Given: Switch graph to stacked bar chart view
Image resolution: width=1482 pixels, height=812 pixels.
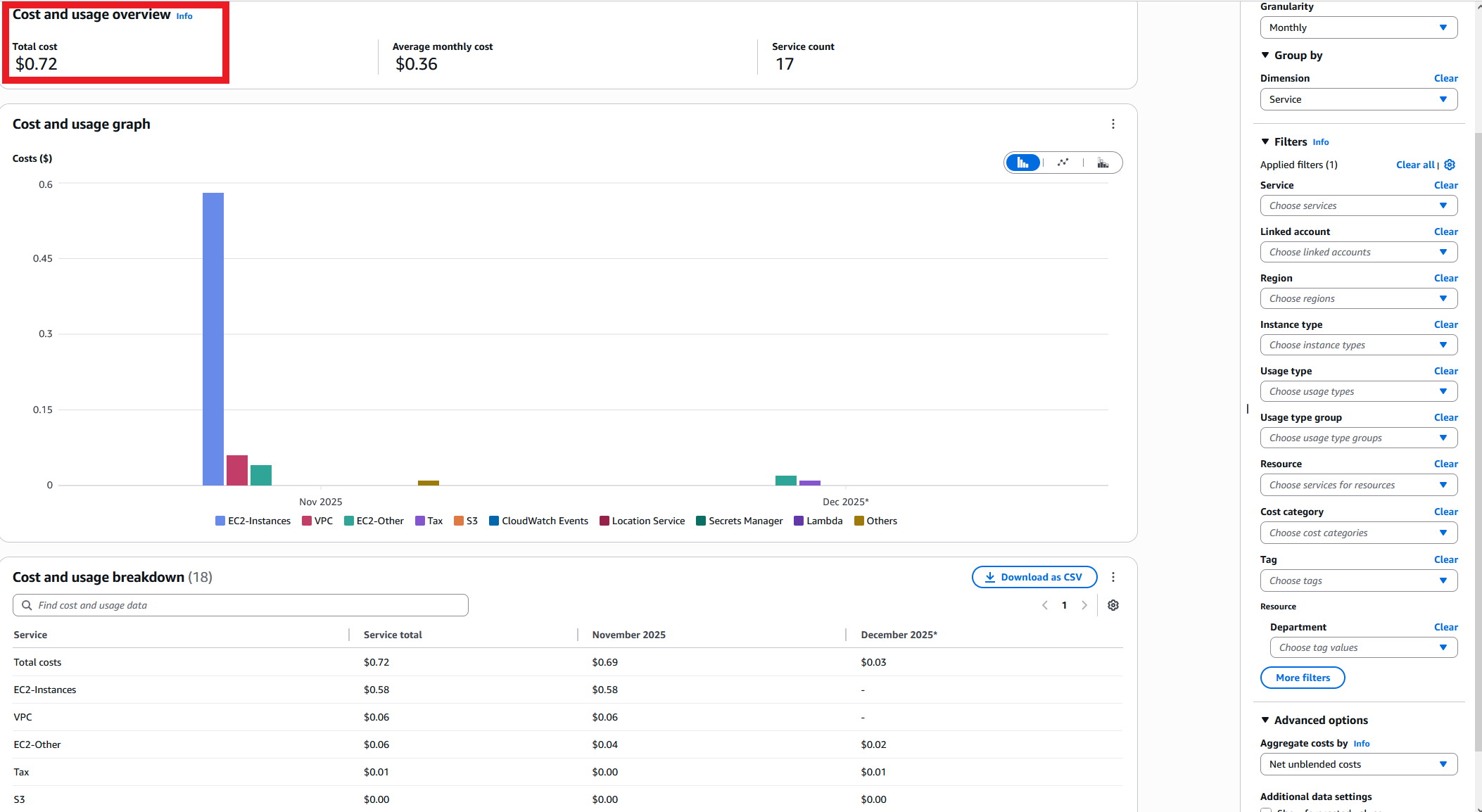Looking at the screenshot, I should tap(1103, 163).
